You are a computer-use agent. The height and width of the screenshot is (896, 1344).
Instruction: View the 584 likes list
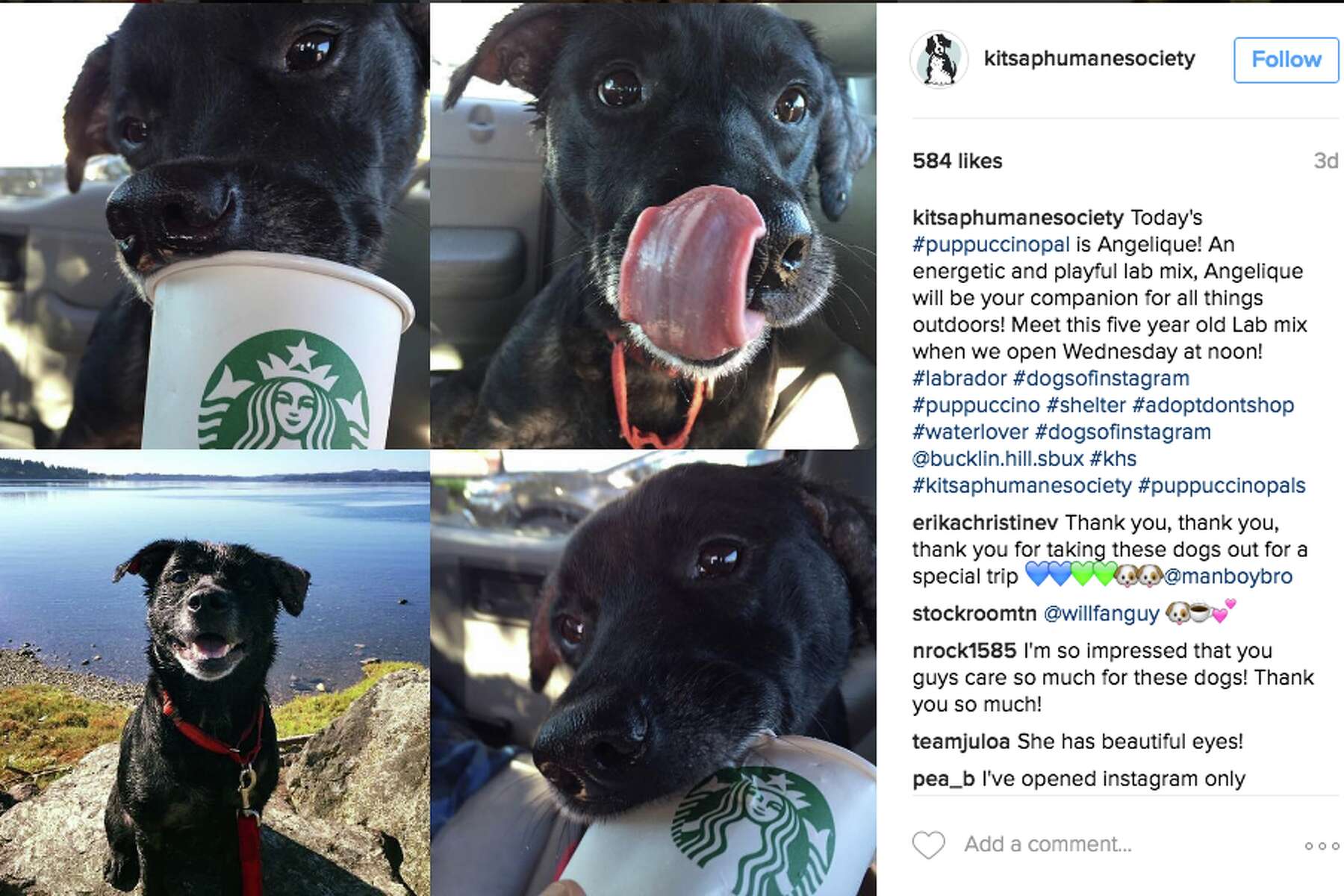pyautogui.click(x=957, y=161)
